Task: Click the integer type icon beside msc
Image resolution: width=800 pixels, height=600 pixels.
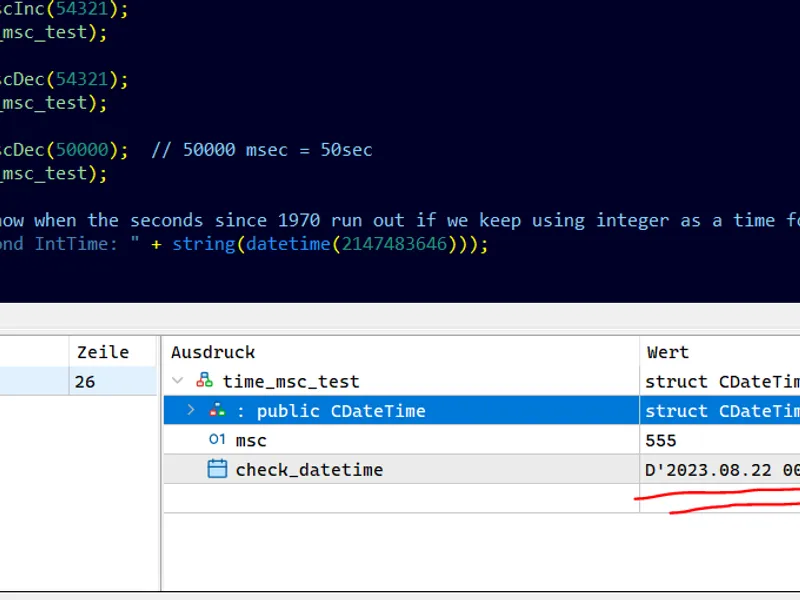Action: pos(217,439)
